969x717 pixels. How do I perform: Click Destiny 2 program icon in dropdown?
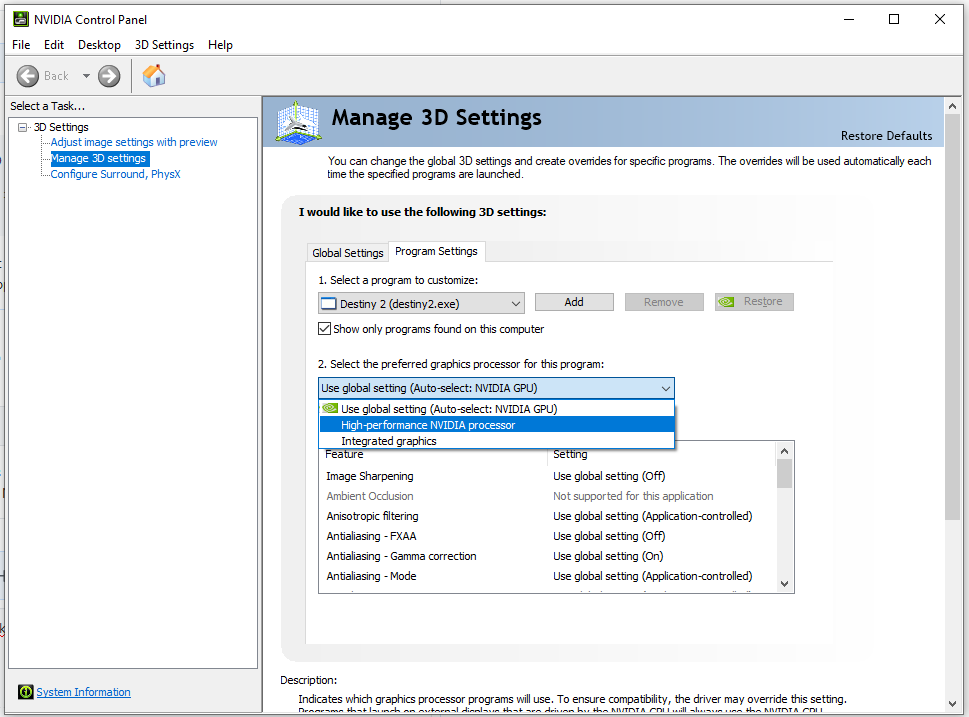pos(329,303)
